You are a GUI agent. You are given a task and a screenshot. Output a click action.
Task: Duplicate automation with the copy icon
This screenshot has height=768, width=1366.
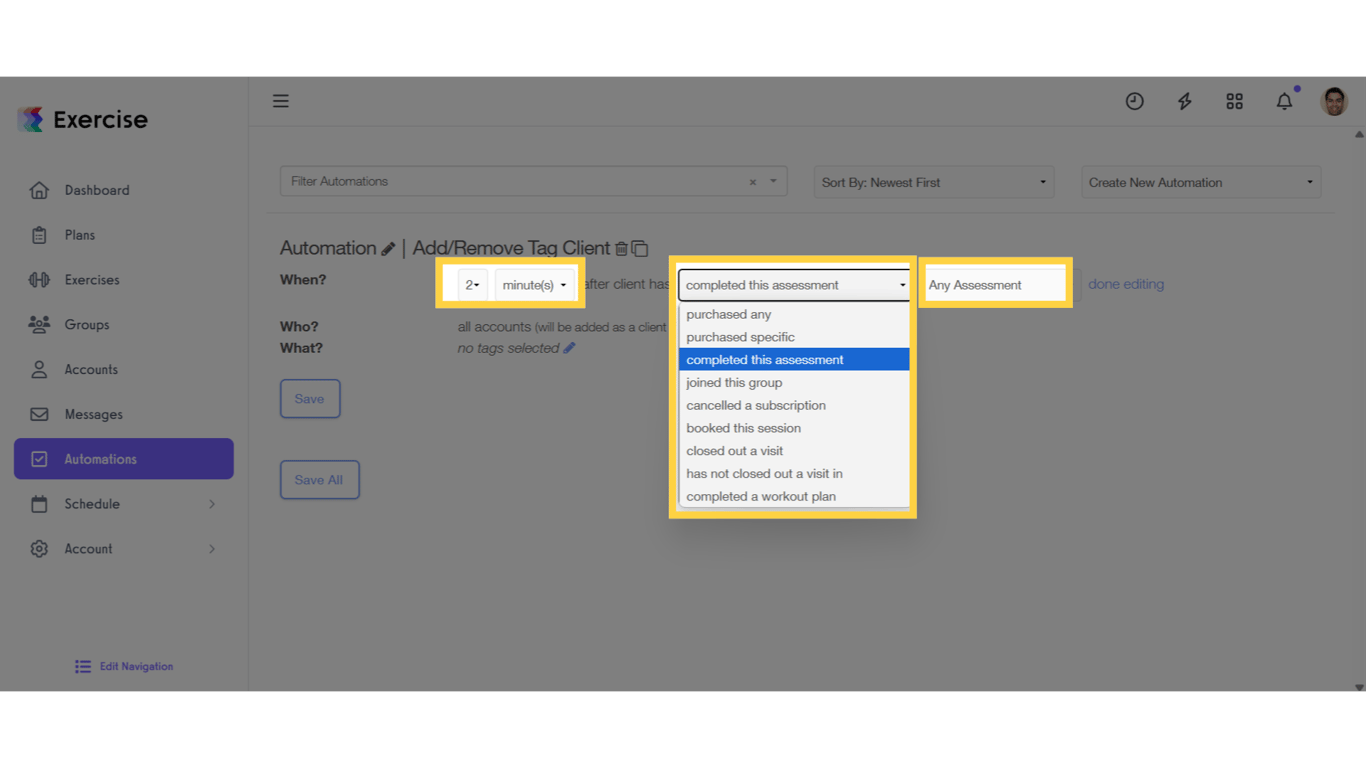(639, 248)
